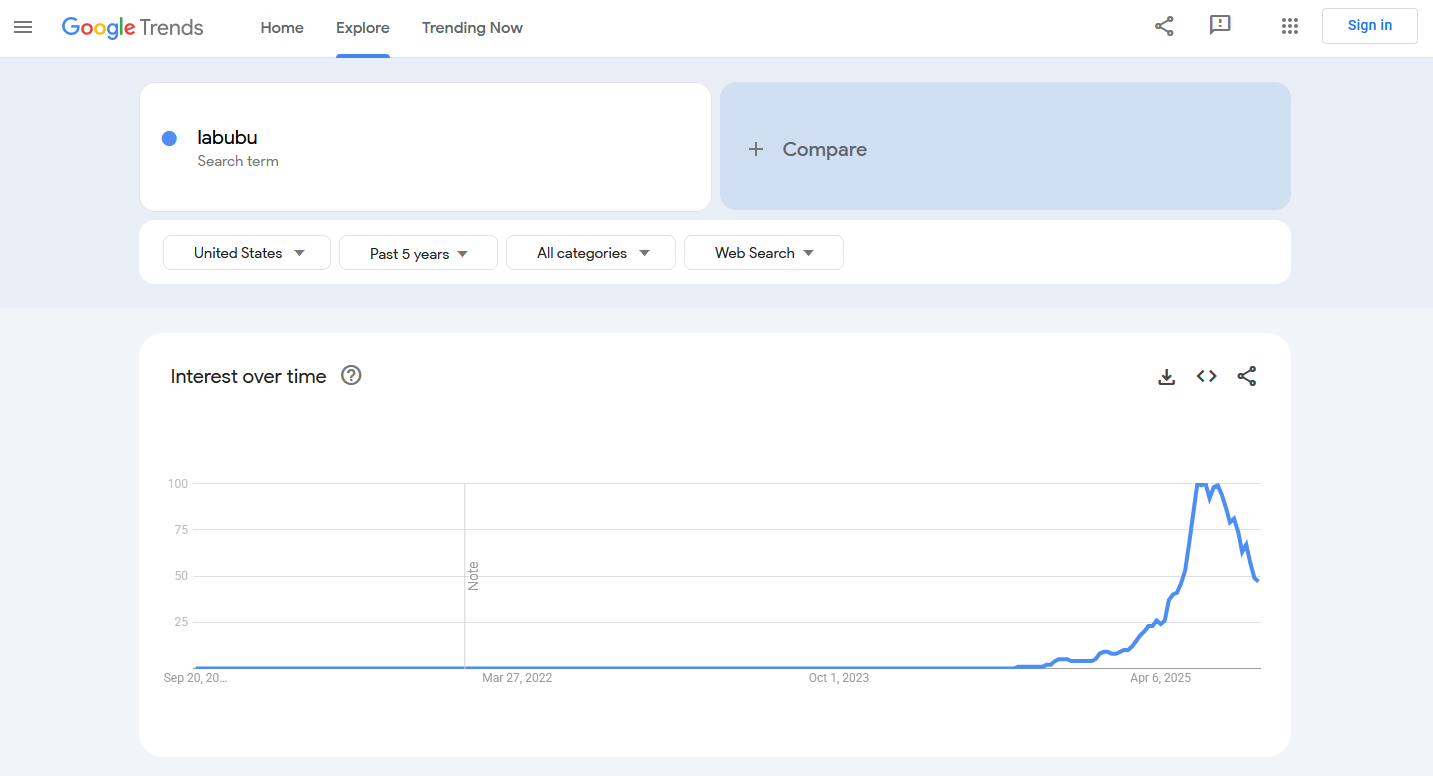Screen dimensions: 1433x776
Task: Download the interest over time CSV
Action: pos(1166,377)
